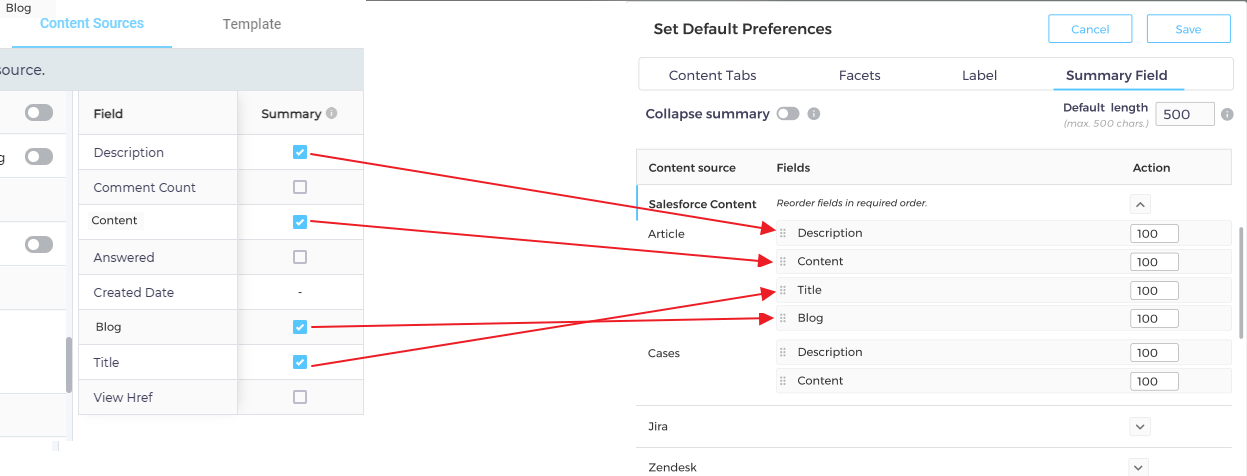
Task: Expand the Jira content source
Action: click(x=1141, y=426)
